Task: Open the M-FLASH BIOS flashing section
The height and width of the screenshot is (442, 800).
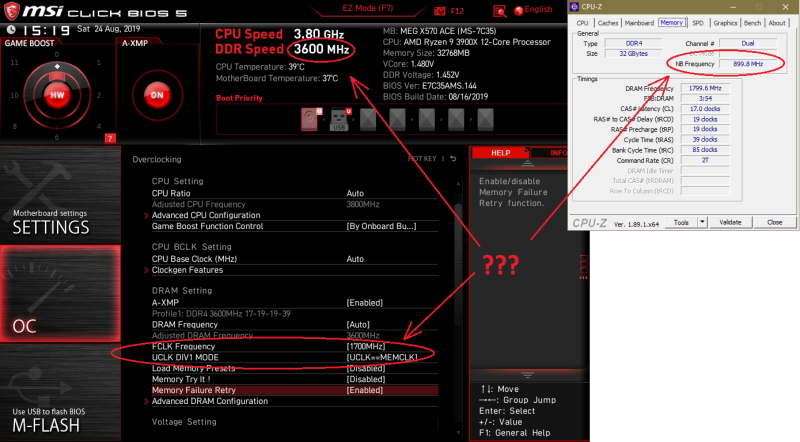Action: [x=60, y=393]
